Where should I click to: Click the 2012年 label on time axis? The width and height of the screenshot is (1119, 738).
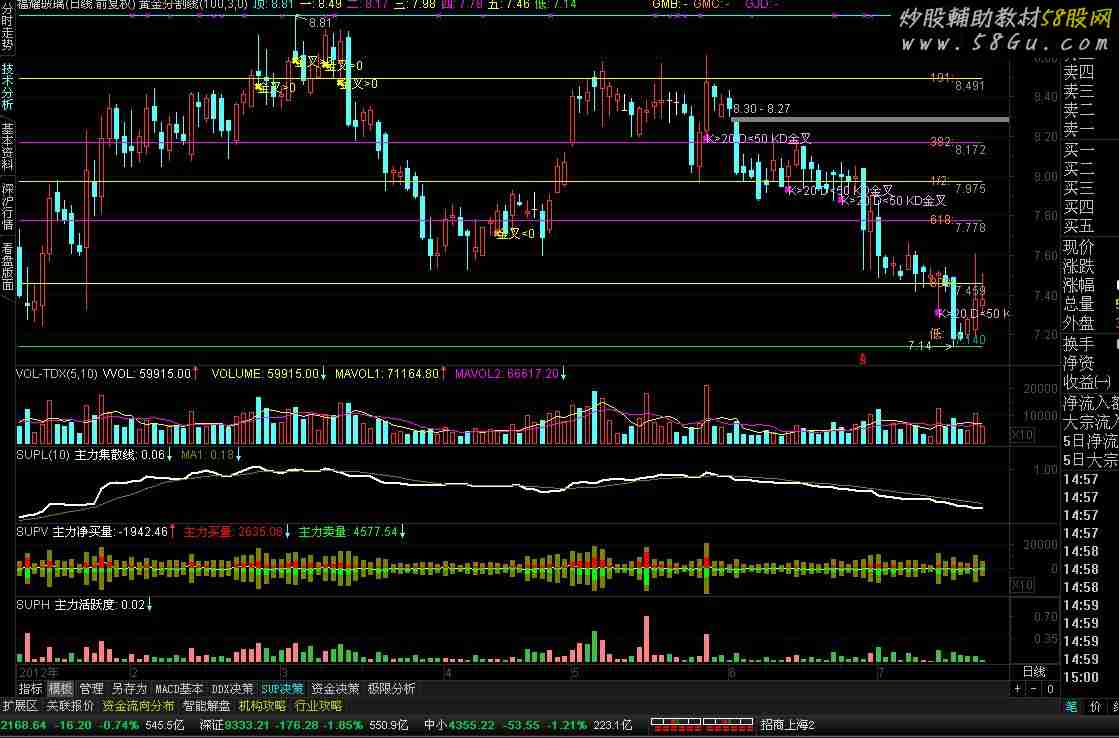[38, 672]
